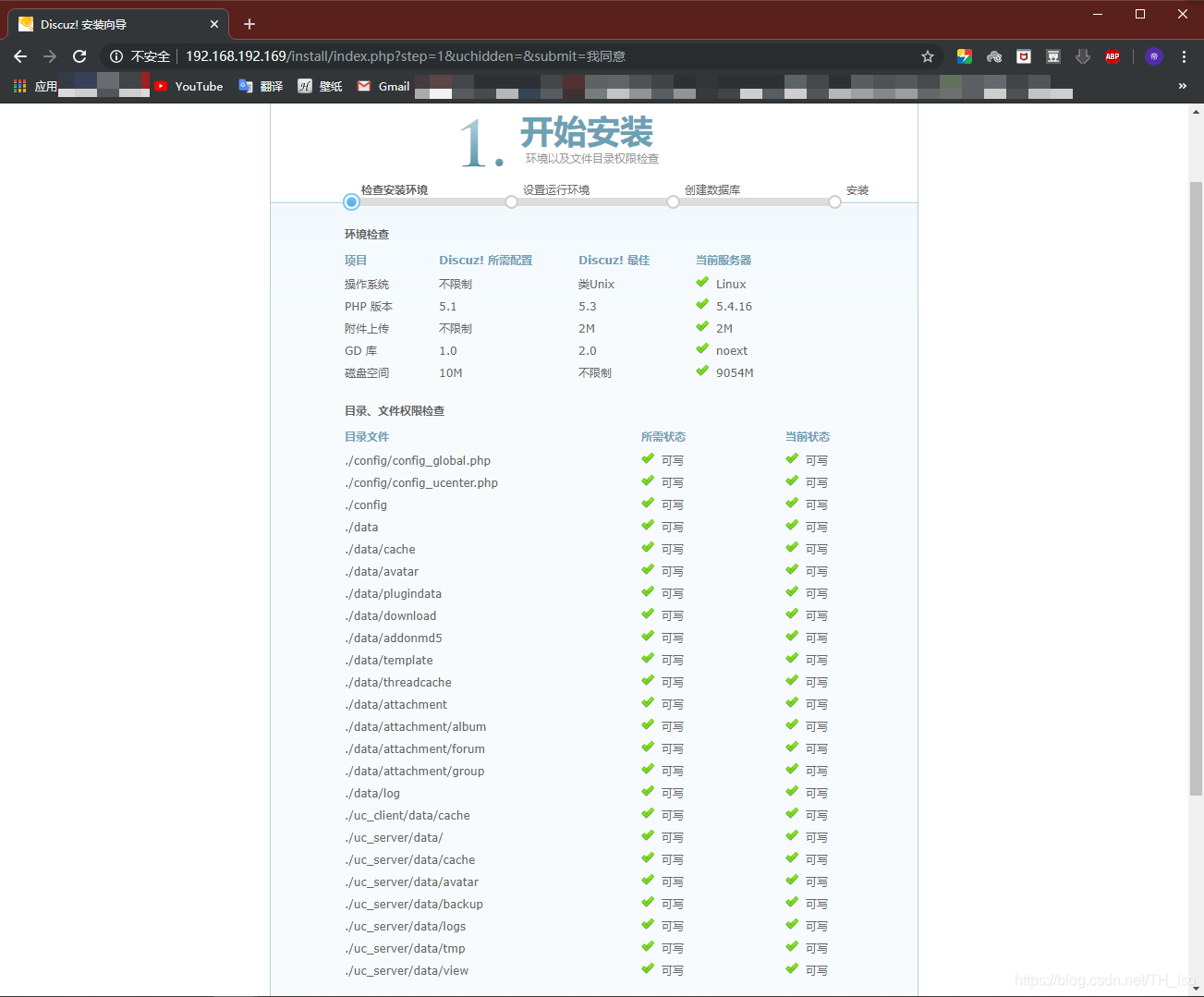Viewport: 1204px width, 997px height.
Task: Click the green check next to 5.4.16
Action: (x=702, y=305)
